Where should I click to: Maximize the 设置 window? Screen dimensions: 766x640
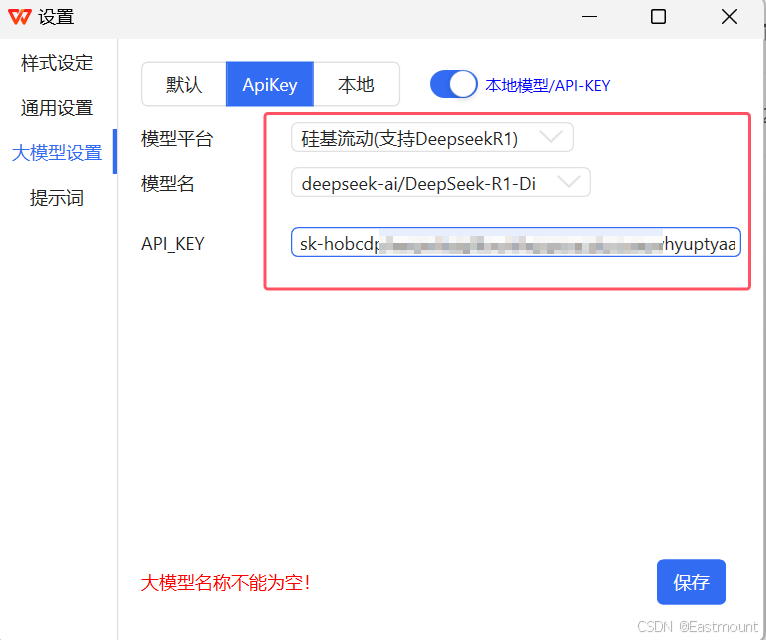[x=659, y=17]
